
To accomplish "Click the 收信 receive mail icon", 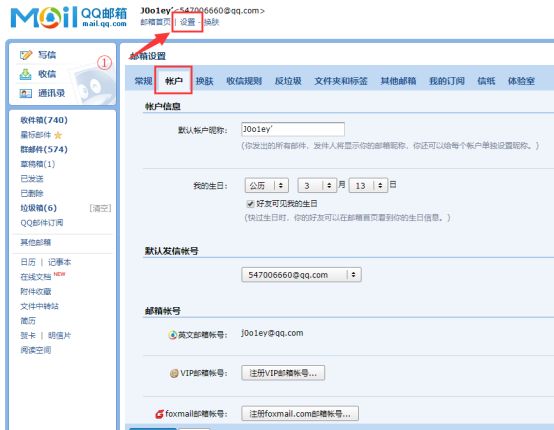I will coord(25,74).
